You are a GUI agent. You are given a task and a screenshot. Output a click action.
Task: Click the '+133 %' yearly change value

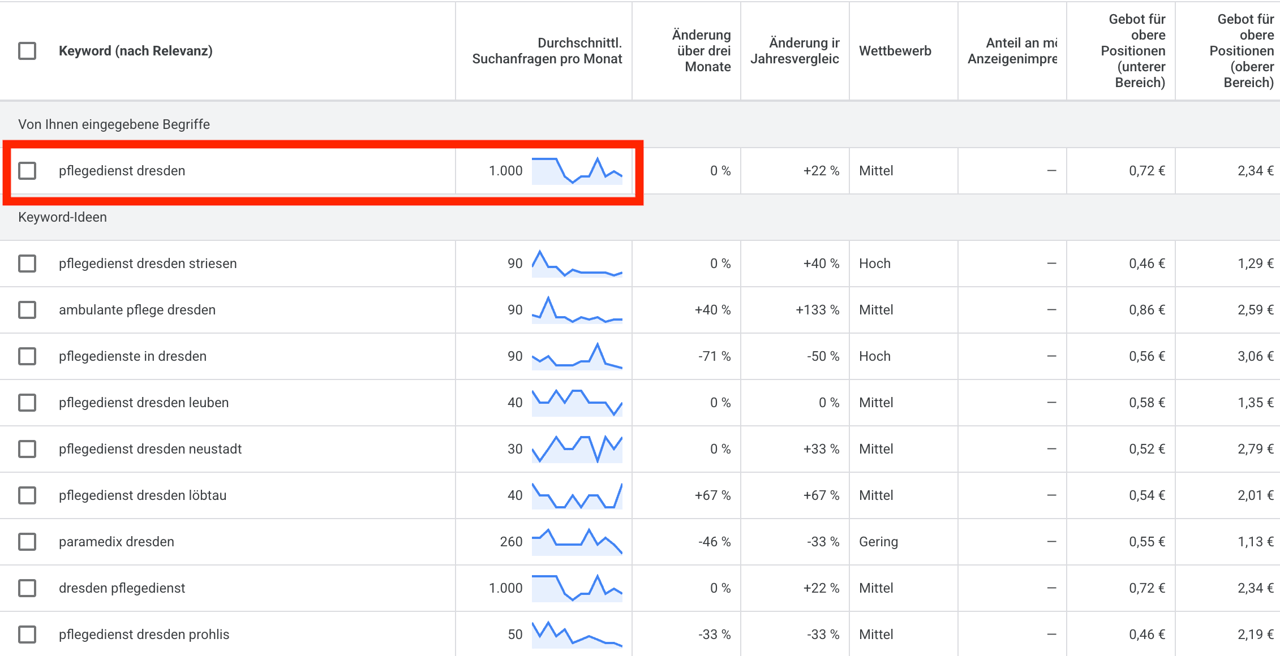[x=818, y=310]
